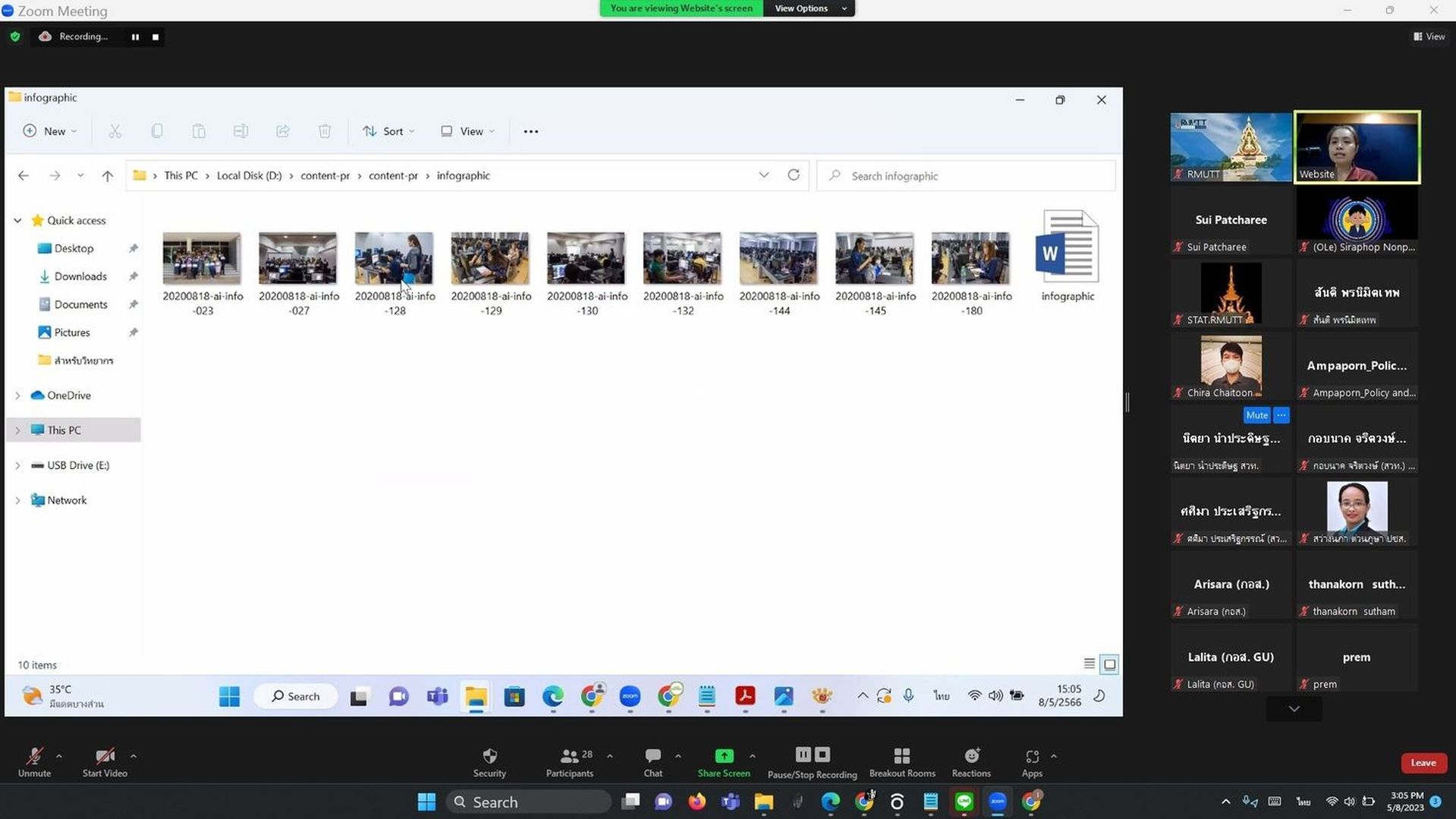The image size is (1456, 819).
Task: Expand arrow next to Participants
Action: (610, 756)
